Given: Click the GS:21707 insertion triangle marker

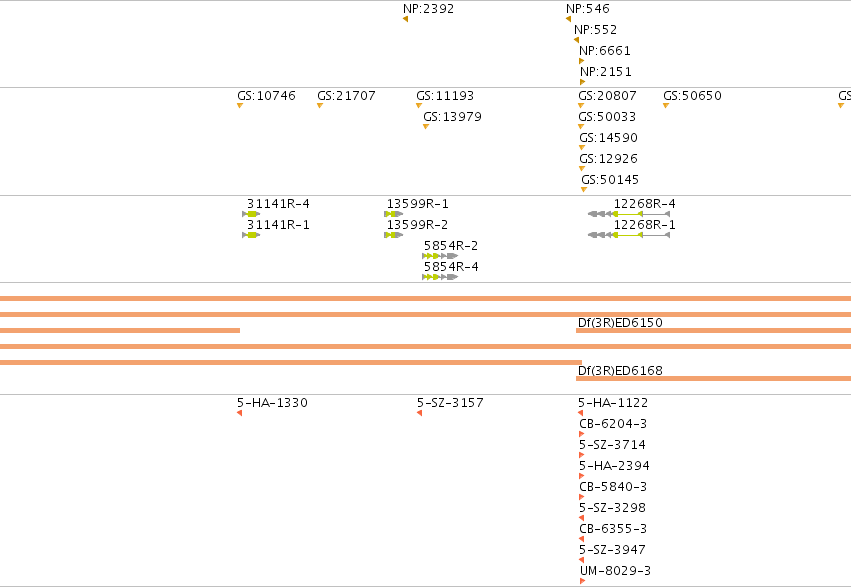Looking at the screenshot, I should click(x=320, y=105).
